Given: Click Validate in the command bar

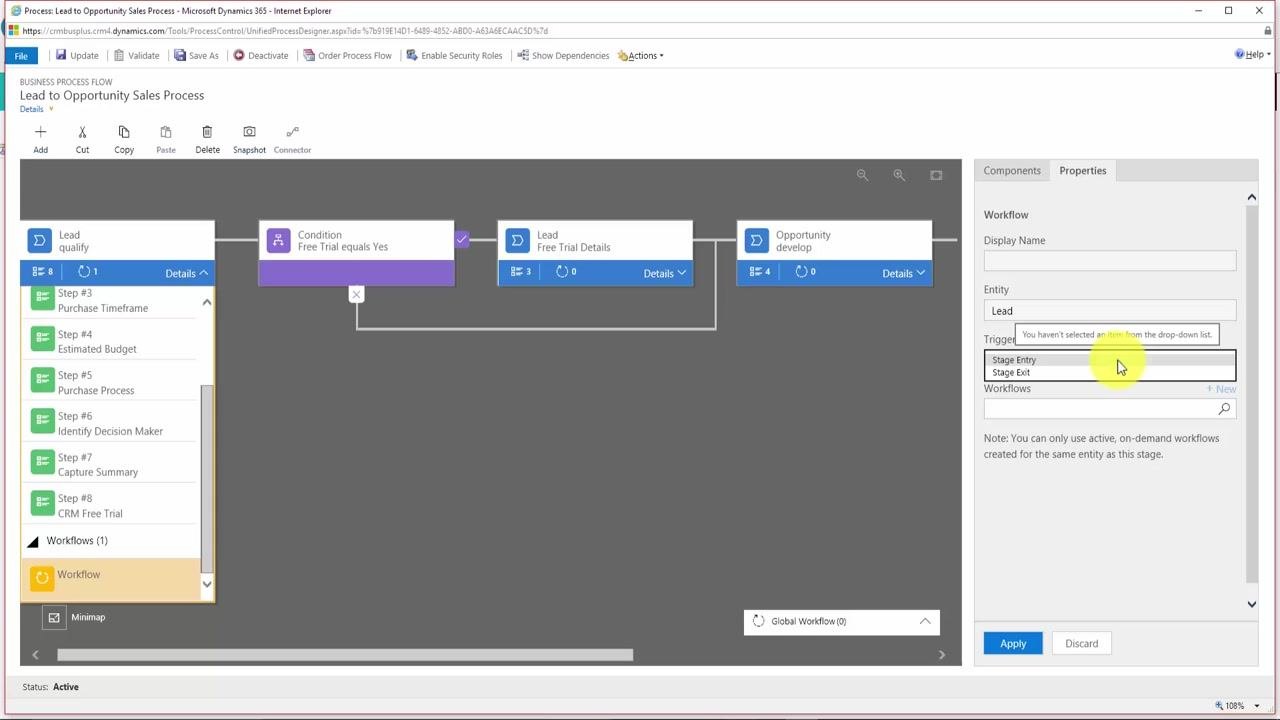Looking at the screenshot, I should point(137,56).
